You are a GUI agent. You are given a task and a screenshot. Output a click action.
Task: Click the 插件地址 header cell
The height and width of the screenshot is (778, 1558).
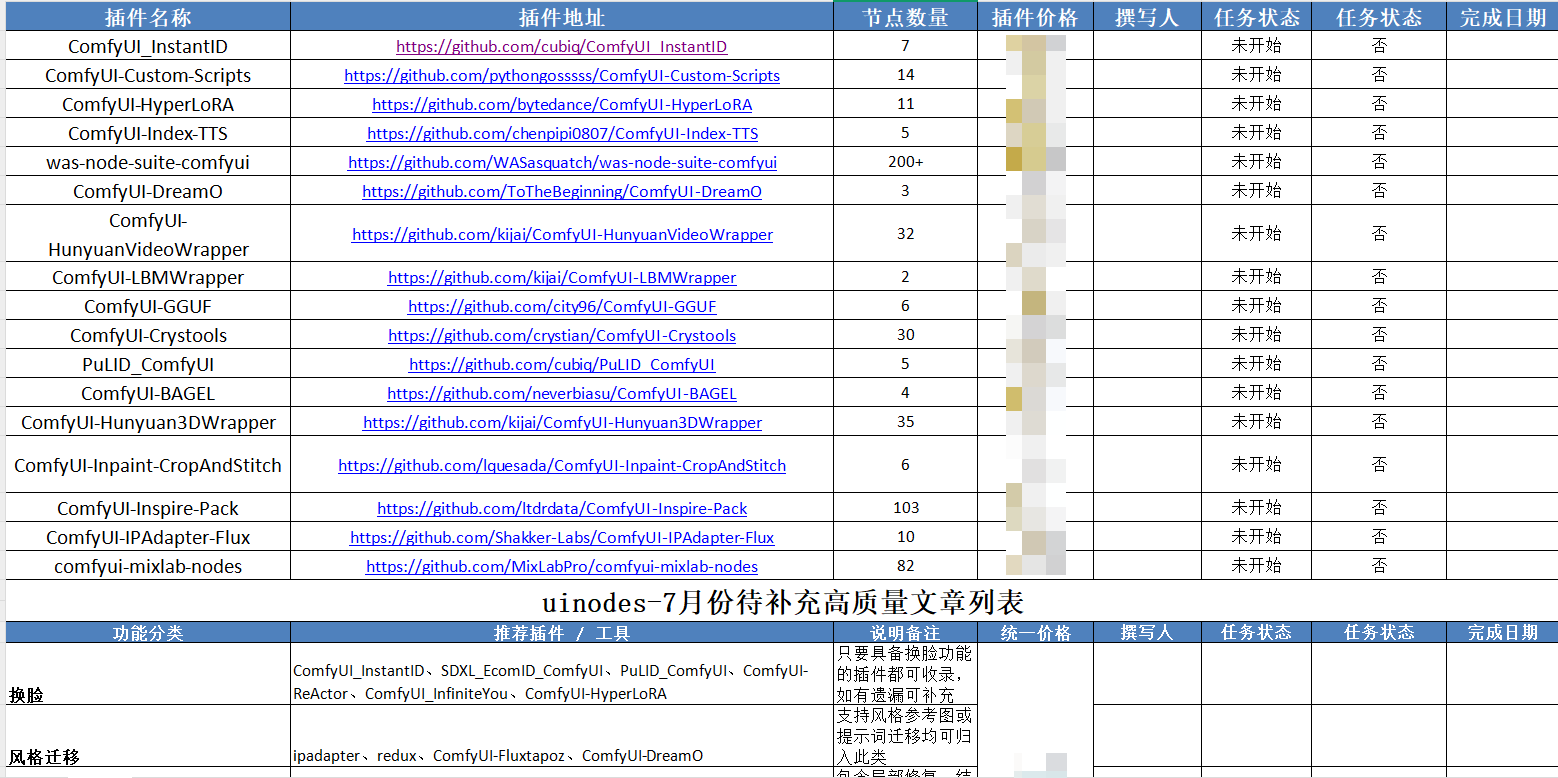pyautogui.click(x=561, y=17)
